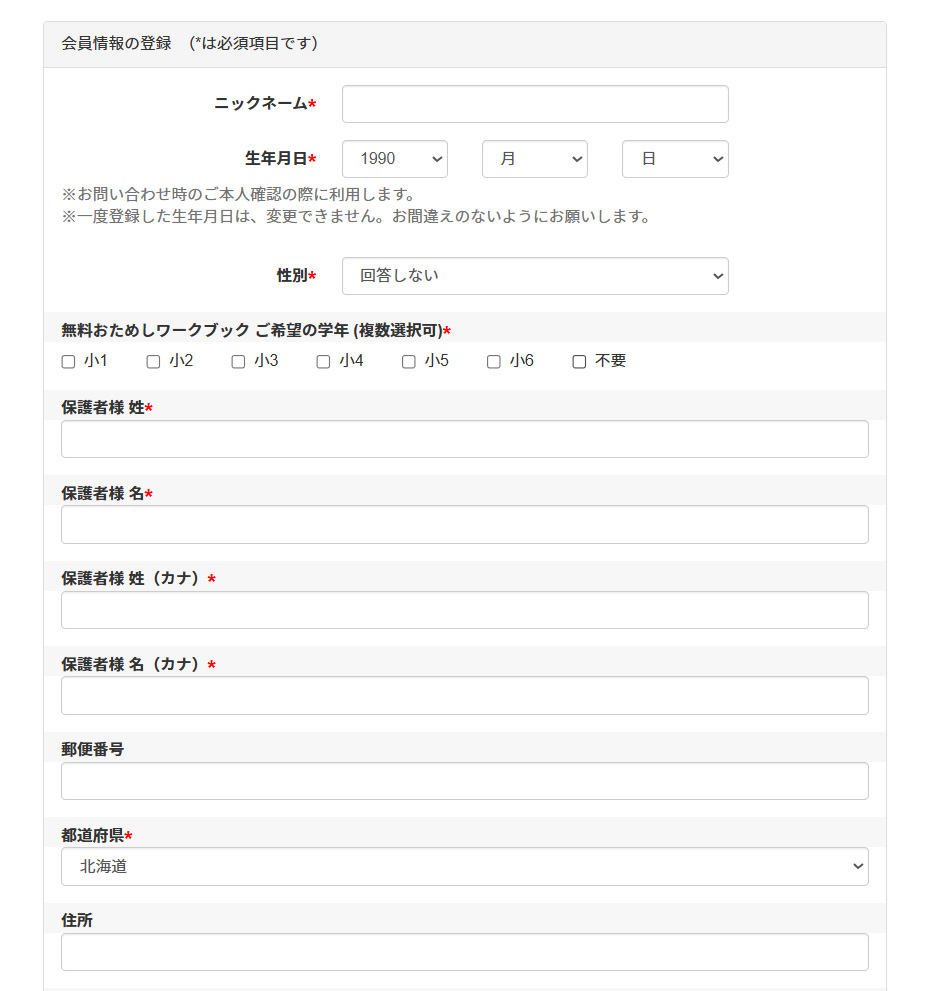Open the birth month (月) dropdown

click(534, 158)
